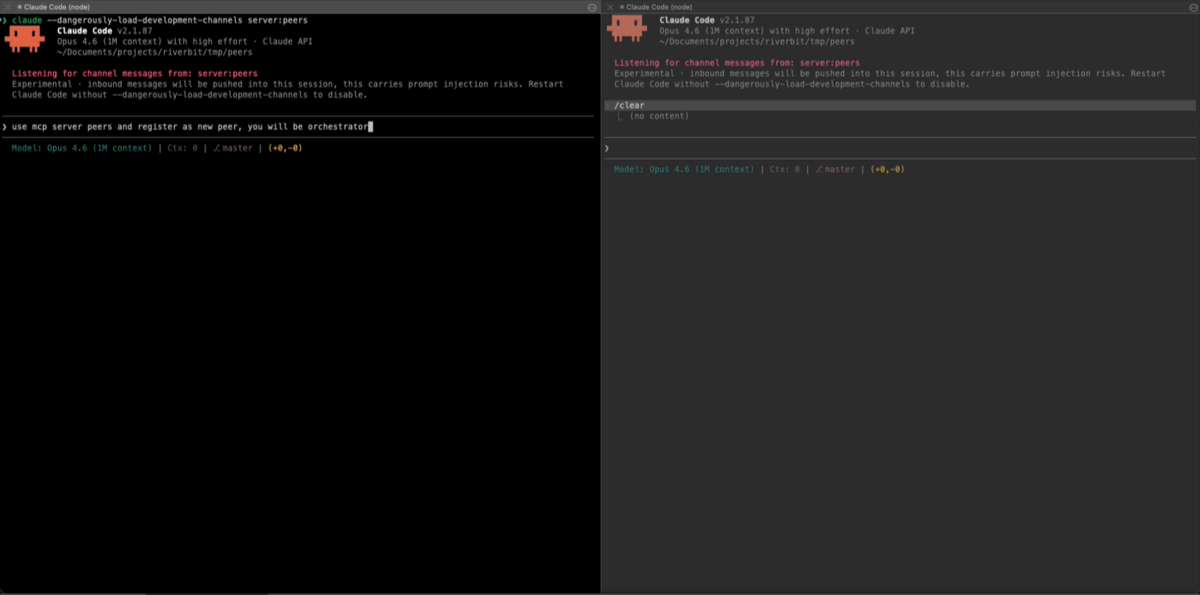Click the project path in right pane header

point(758,41)
